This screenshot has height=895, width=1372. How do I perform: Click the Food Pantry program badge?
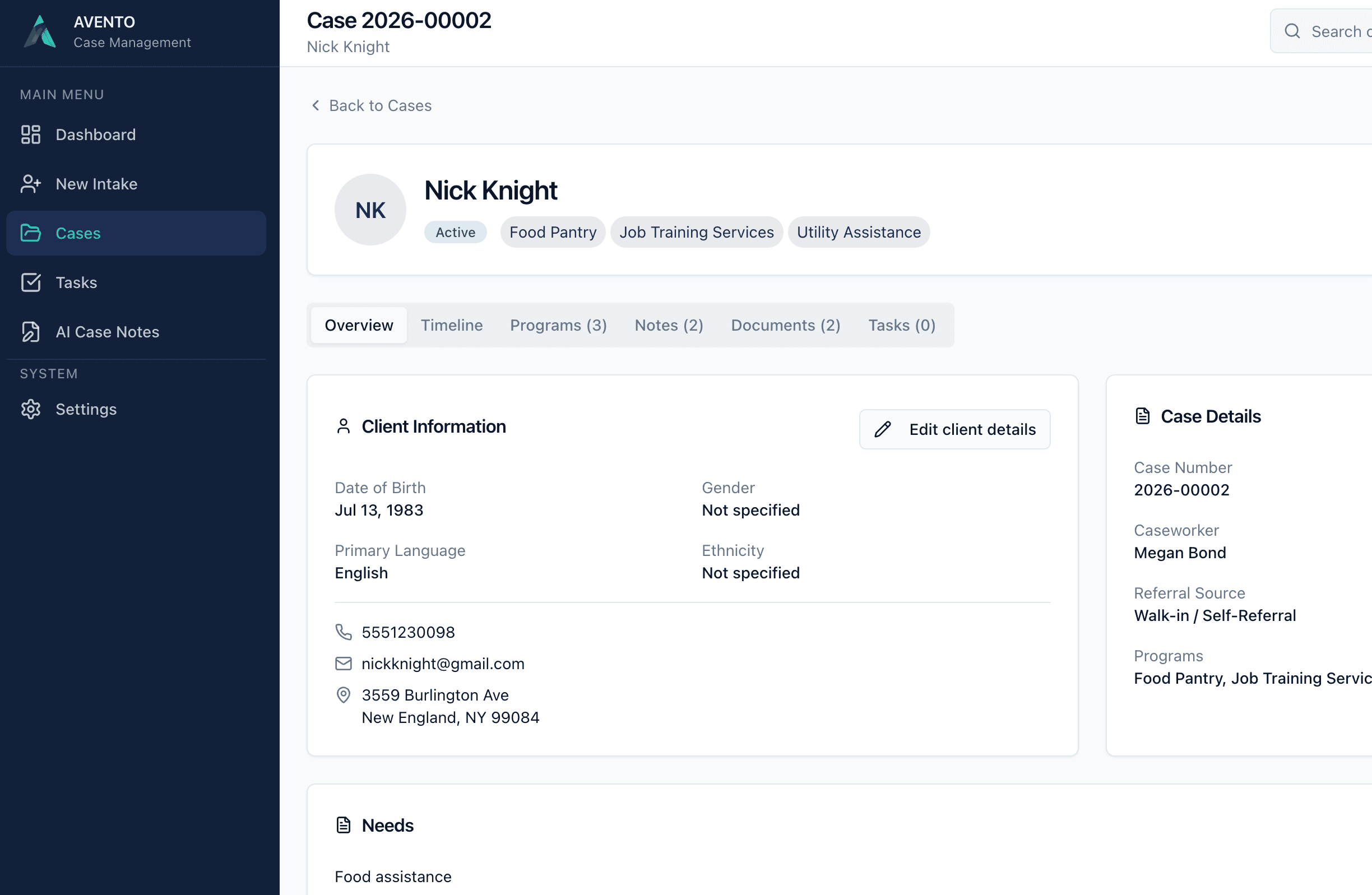pyautogui.click(x=552, y=232)
